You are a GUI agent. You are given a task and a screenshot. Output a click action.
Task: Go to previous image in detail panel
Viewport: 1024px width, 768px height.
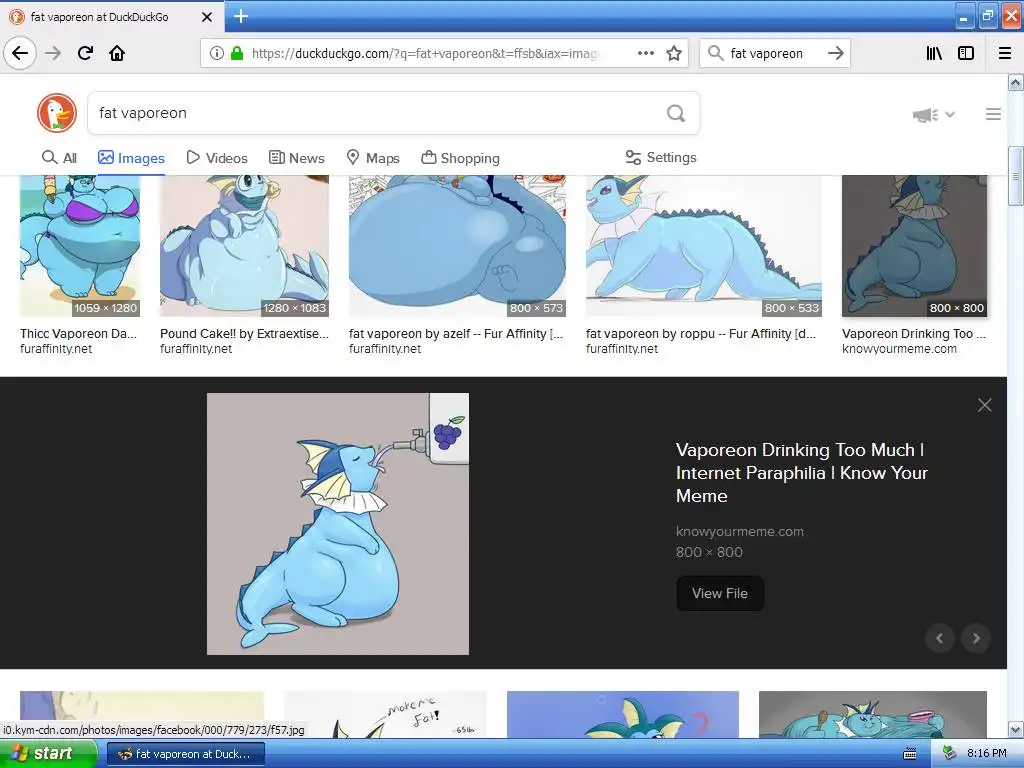click(x=940, y=638)
